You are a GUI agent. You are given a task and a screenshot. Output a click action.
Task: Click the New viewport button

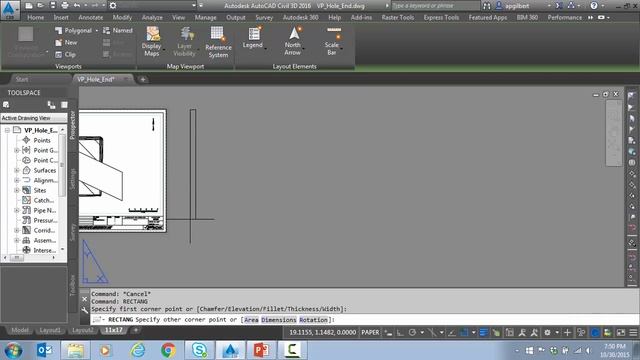pyautogui.click(x=66, y=42)
